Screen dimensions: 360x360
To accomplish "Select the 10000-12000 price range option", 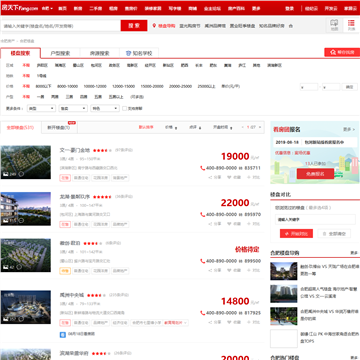I will click(x=95, y=86).
